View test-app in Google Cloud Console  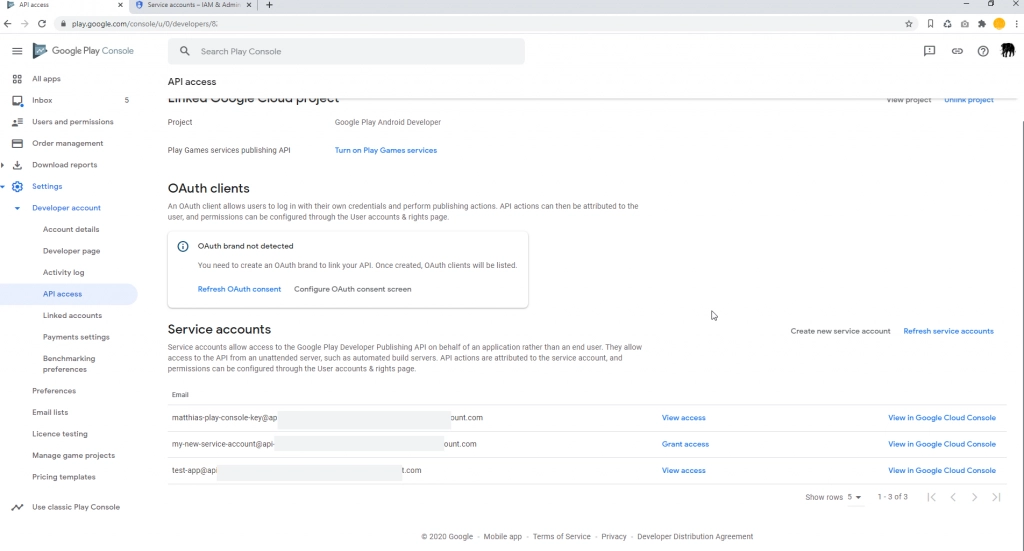942,471
